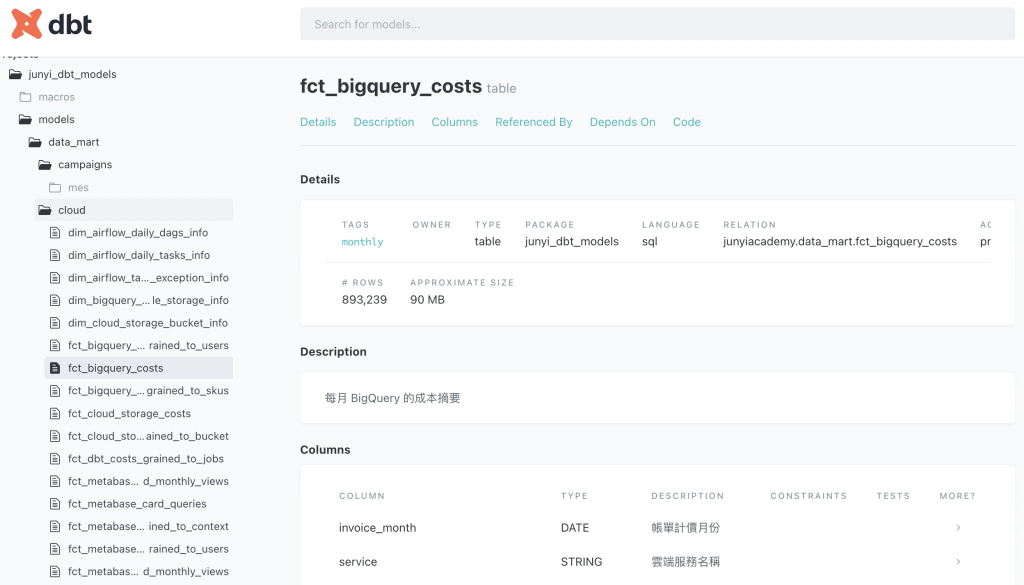This screenshot has height=585, width=1024.
Task: Click the junyi_dbt_models package value
Action: pos(572,242)
